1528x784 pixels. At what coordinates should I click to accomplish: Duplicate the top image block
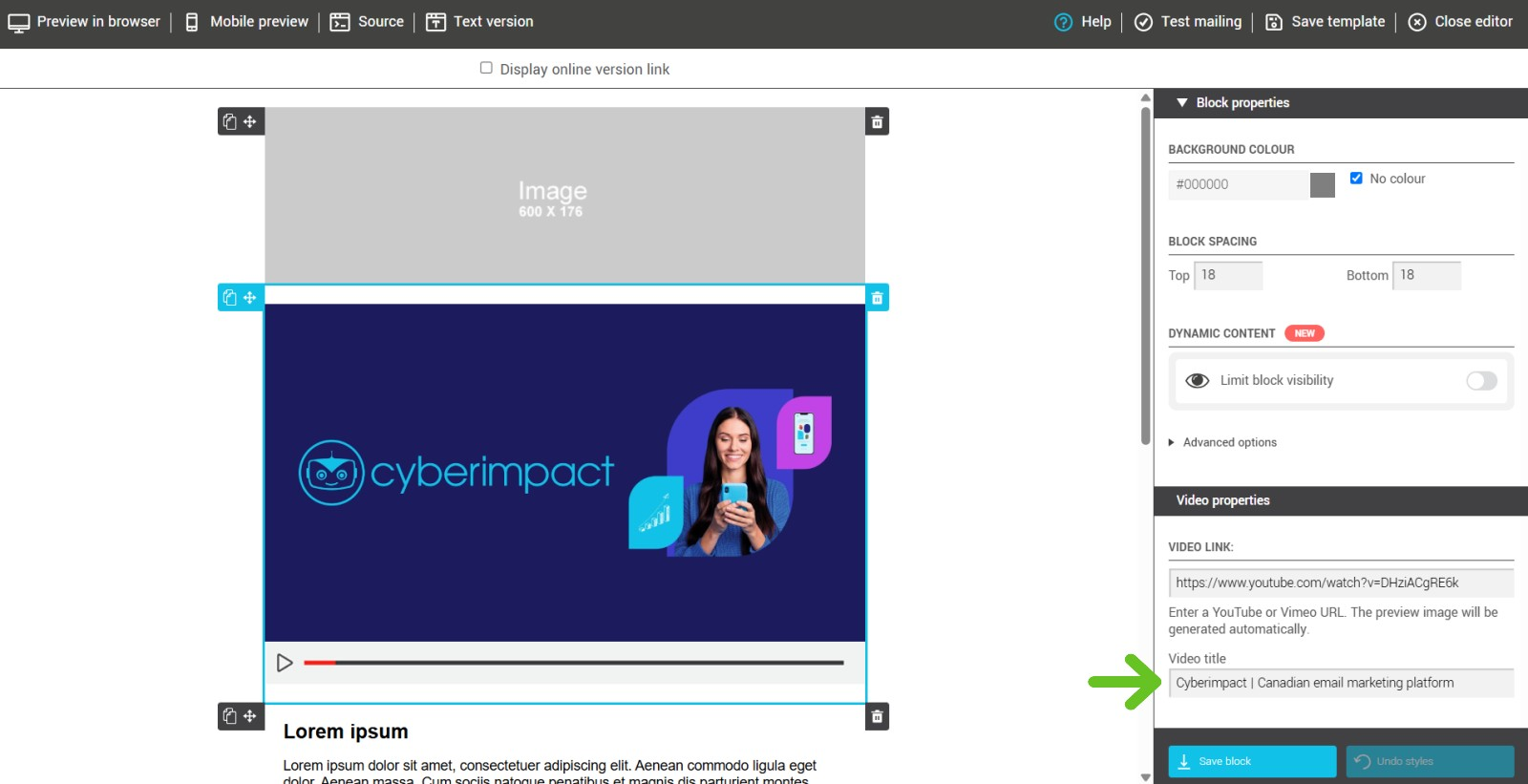(230, 122)
